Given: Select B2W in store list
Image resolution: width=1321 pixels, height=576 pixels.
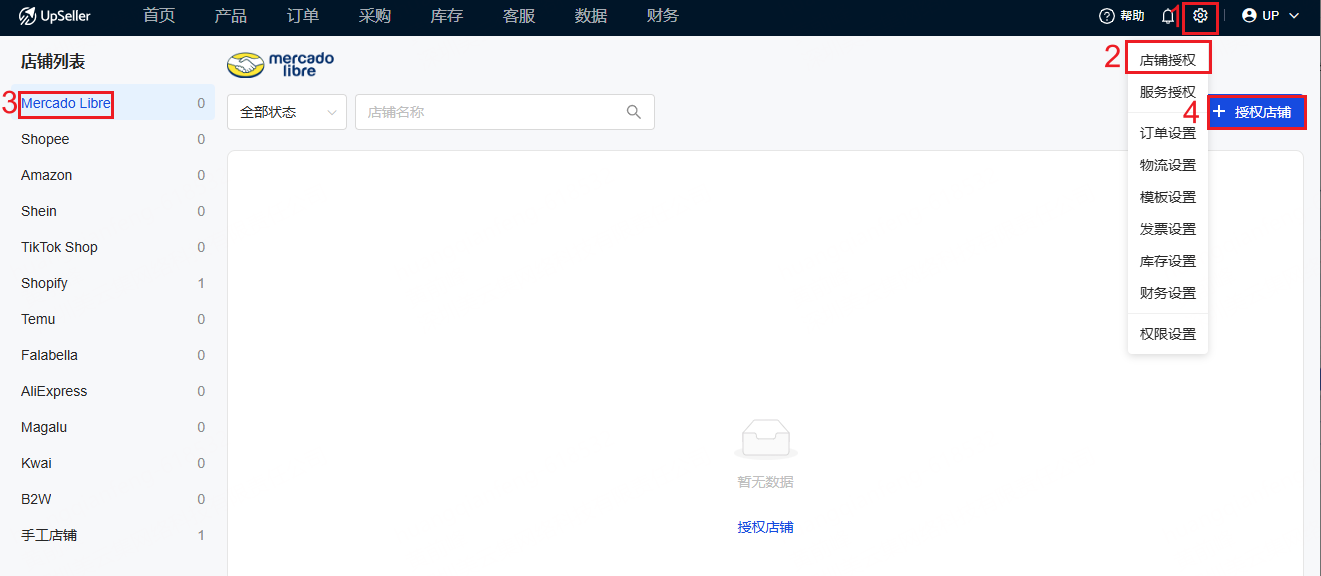Looking at the screenshot, I should click(x=107, y=499).
